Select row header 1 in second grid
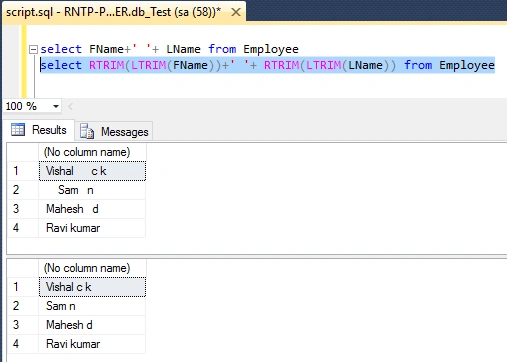The width and height of the screenshot is (507, 362). click(x=23, y=287)
